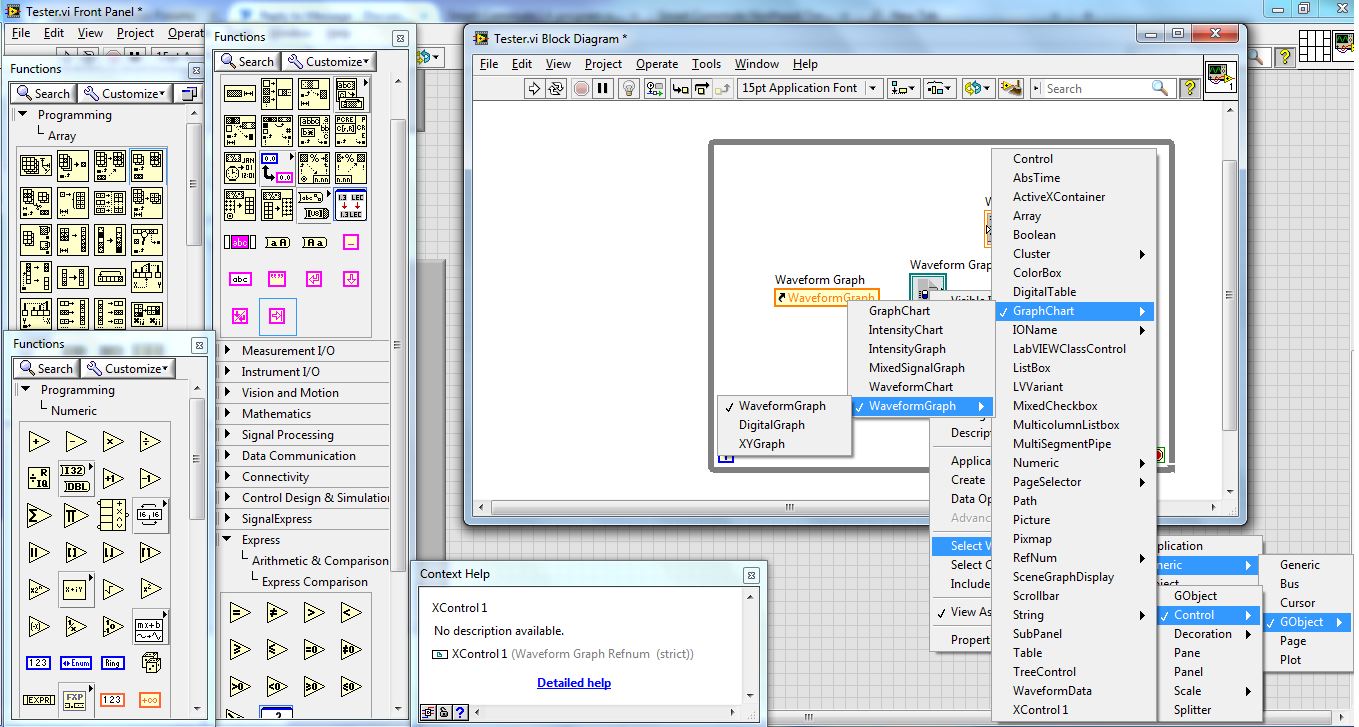The height and width of the screenshot is (727, 1359).
Task: Open the Distribute Objects dropdown
Action: [x=939, y=88]
